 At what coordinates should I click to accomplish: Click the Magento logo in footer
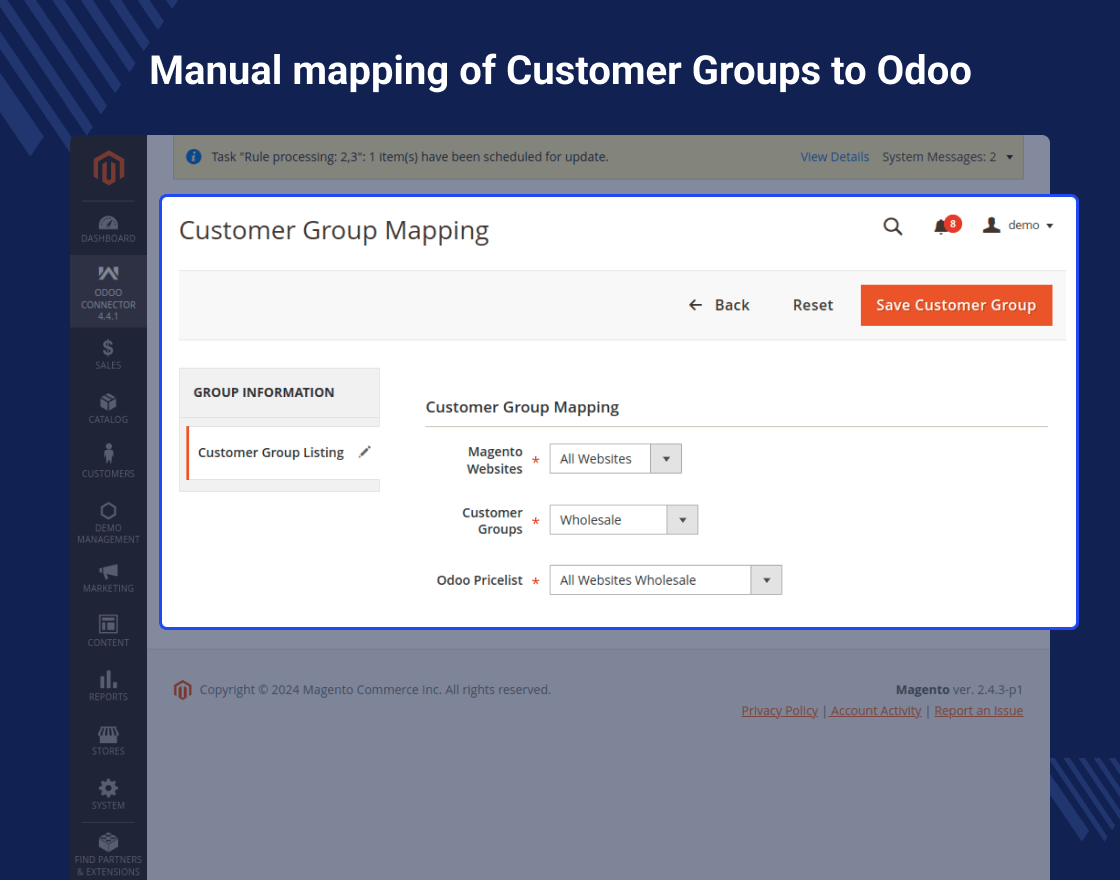[x=183, y=690]
